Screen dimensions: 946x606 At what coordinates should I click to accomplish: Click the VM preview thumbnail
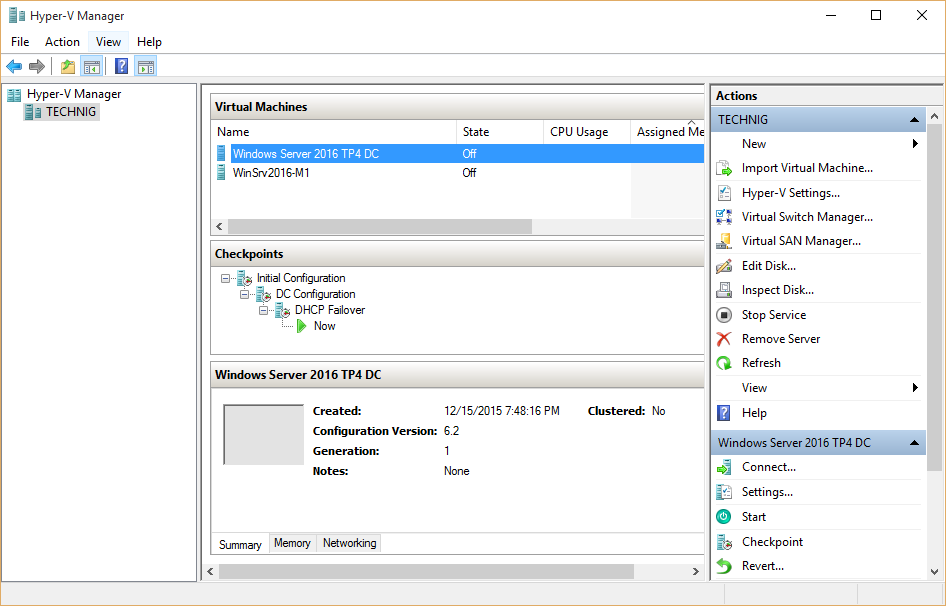pyautogui.click(x=264, y=435)
